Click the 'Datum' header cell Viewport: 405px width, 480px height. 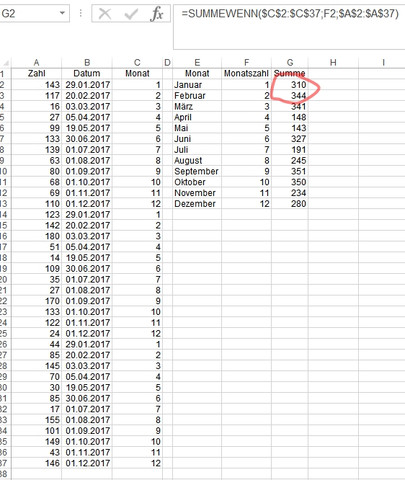pyautogui.click(x=87, y=73)
